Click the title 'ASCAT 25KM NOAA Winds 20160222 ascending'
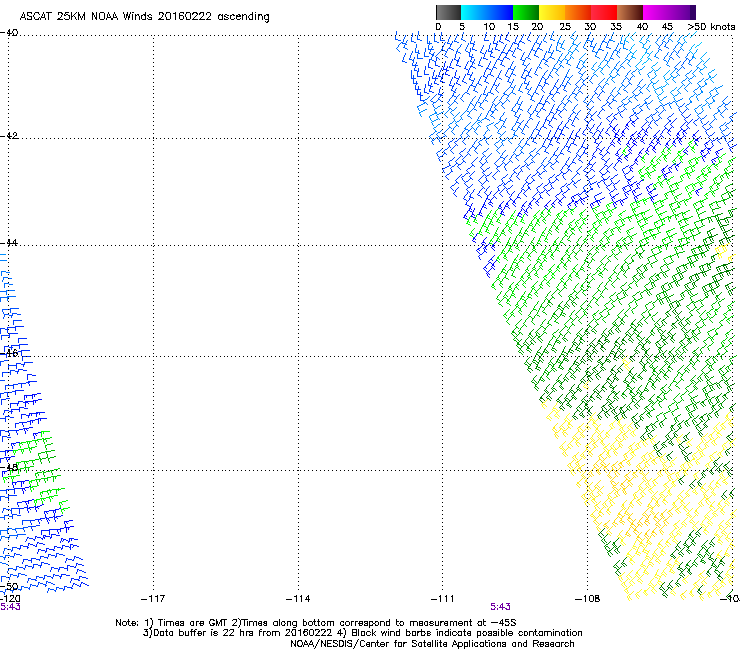The image size is (740, 650). click(144, 17)
